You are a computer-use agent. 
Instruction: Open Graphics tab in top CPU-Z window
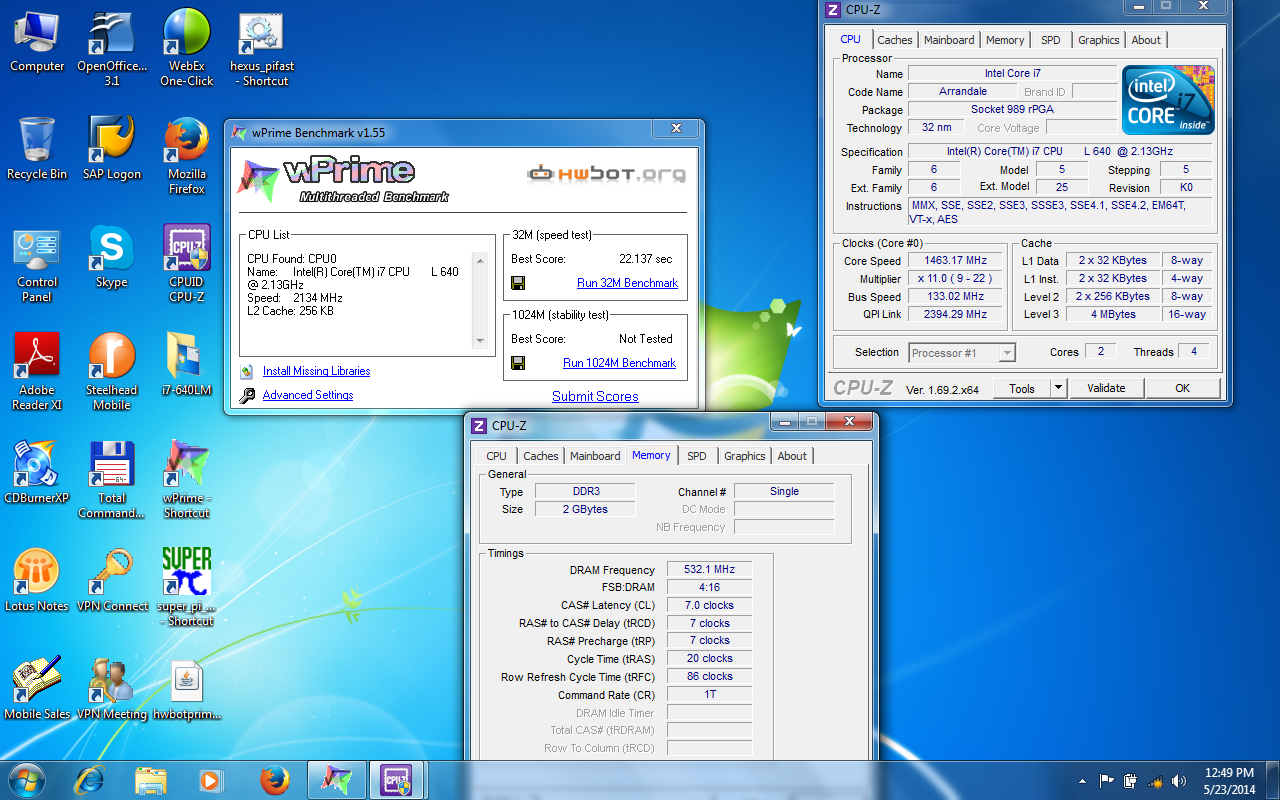pos(1099,40)
